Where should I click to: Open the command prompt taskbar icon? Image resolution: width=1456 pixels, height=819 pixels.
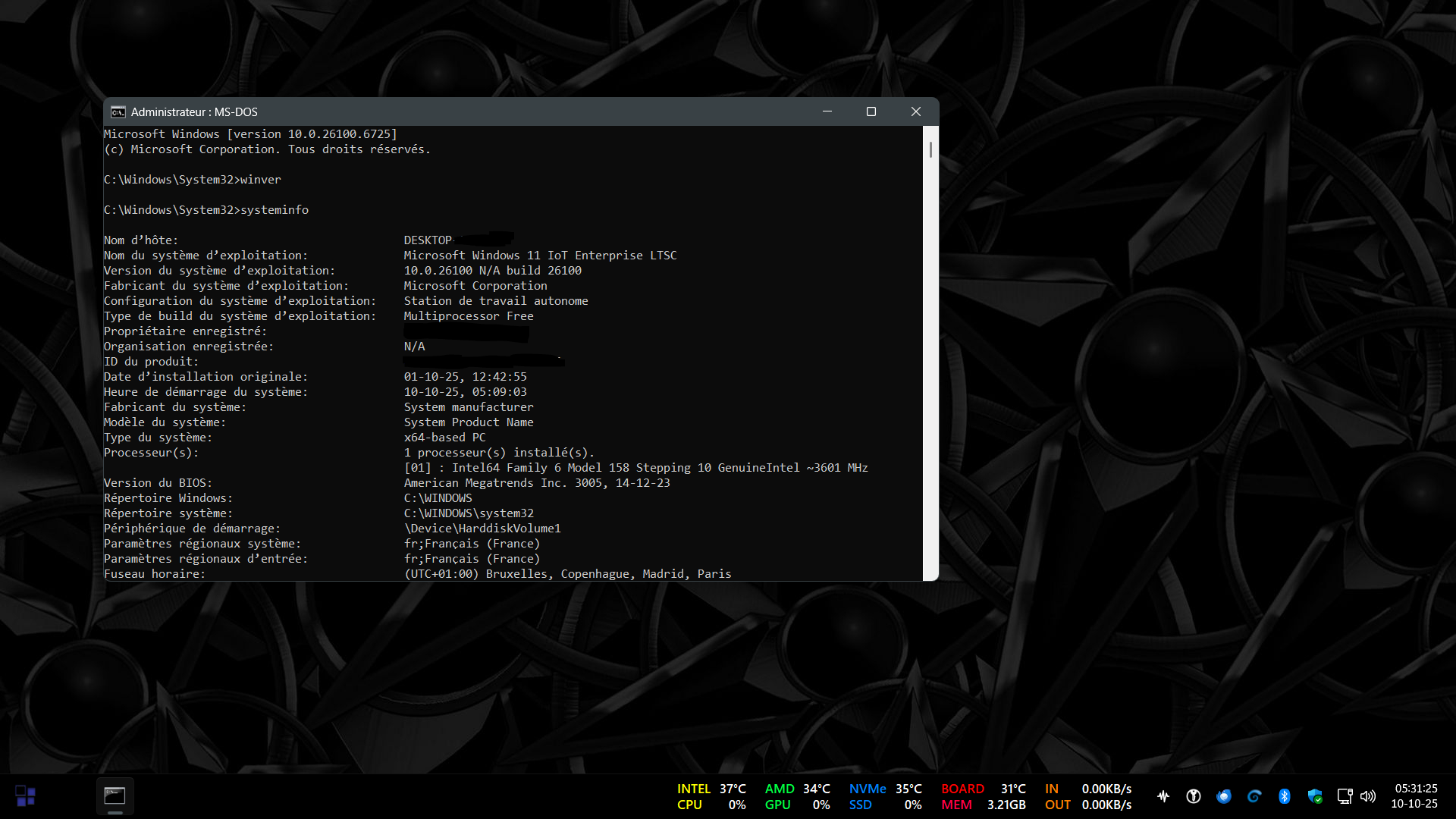coord(115,795)
